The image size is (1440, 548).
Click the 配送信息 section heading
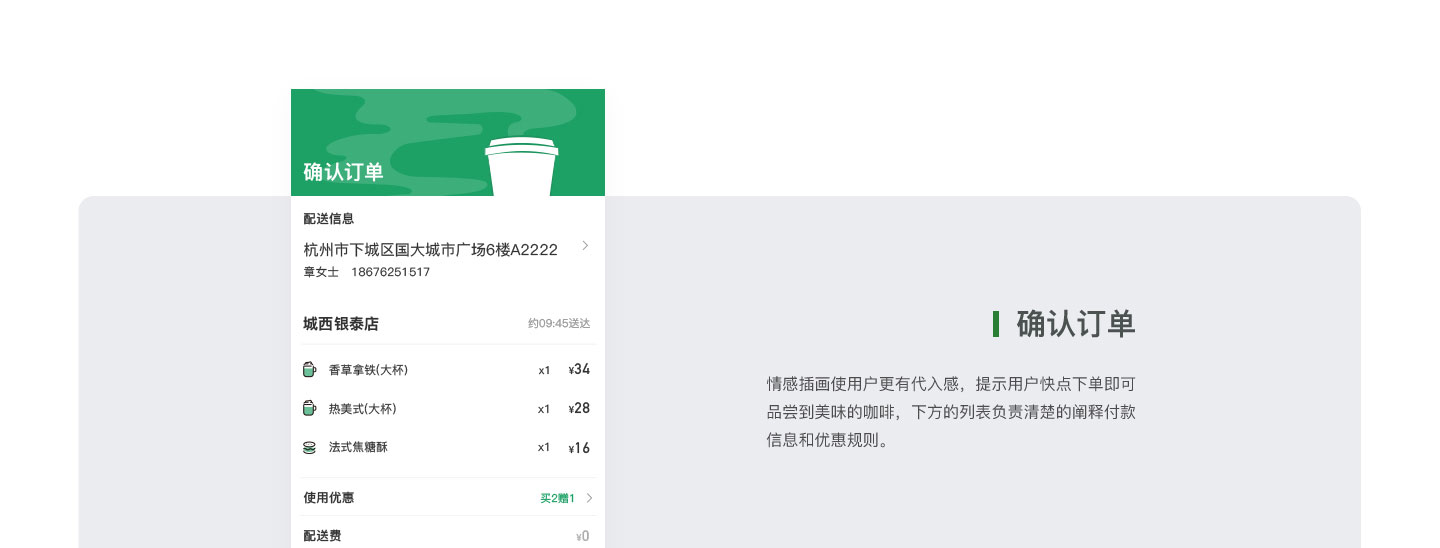(x=328, y=219)
